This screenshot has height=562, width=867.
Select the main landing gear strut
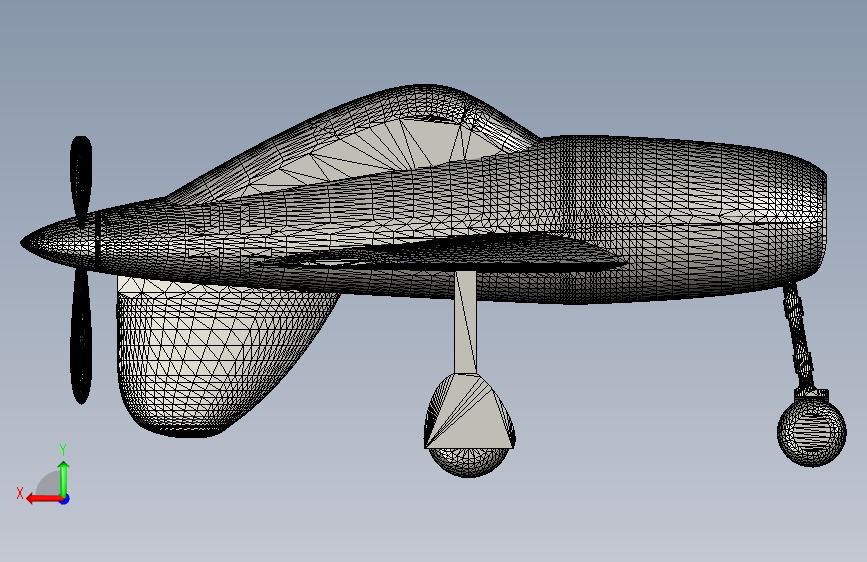[466, 322]
